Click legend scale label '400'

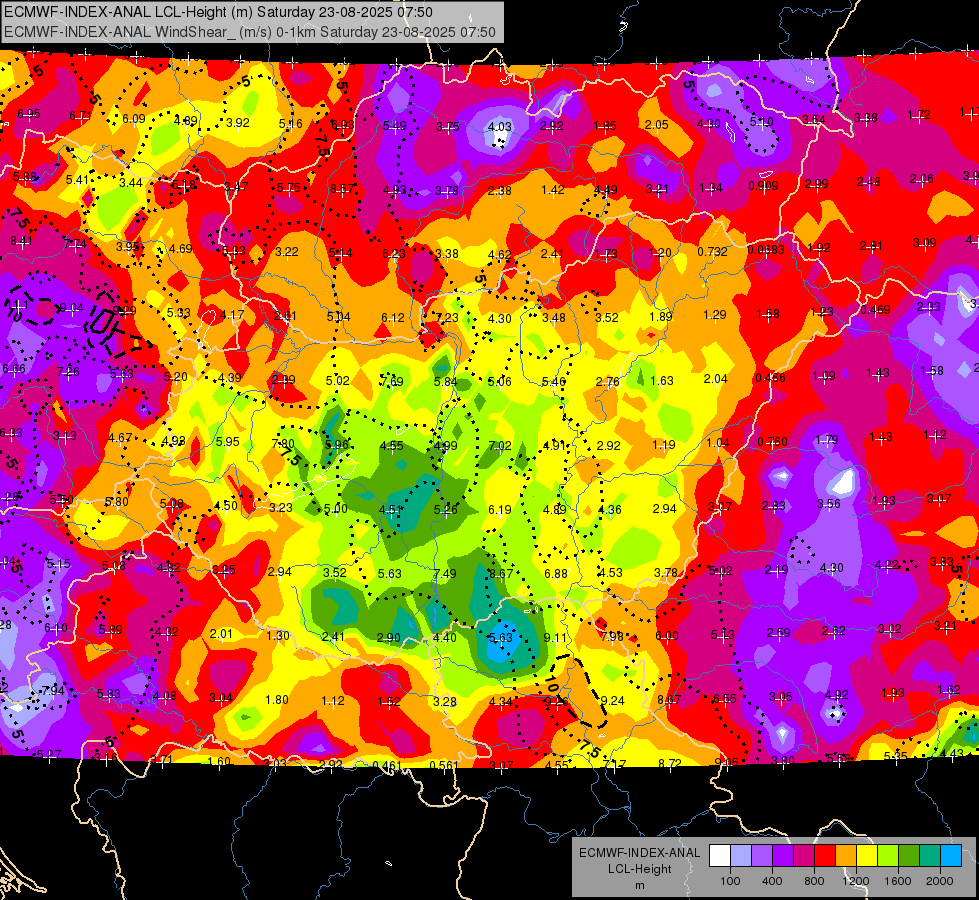pyautogui.click(x=772, y=881)
